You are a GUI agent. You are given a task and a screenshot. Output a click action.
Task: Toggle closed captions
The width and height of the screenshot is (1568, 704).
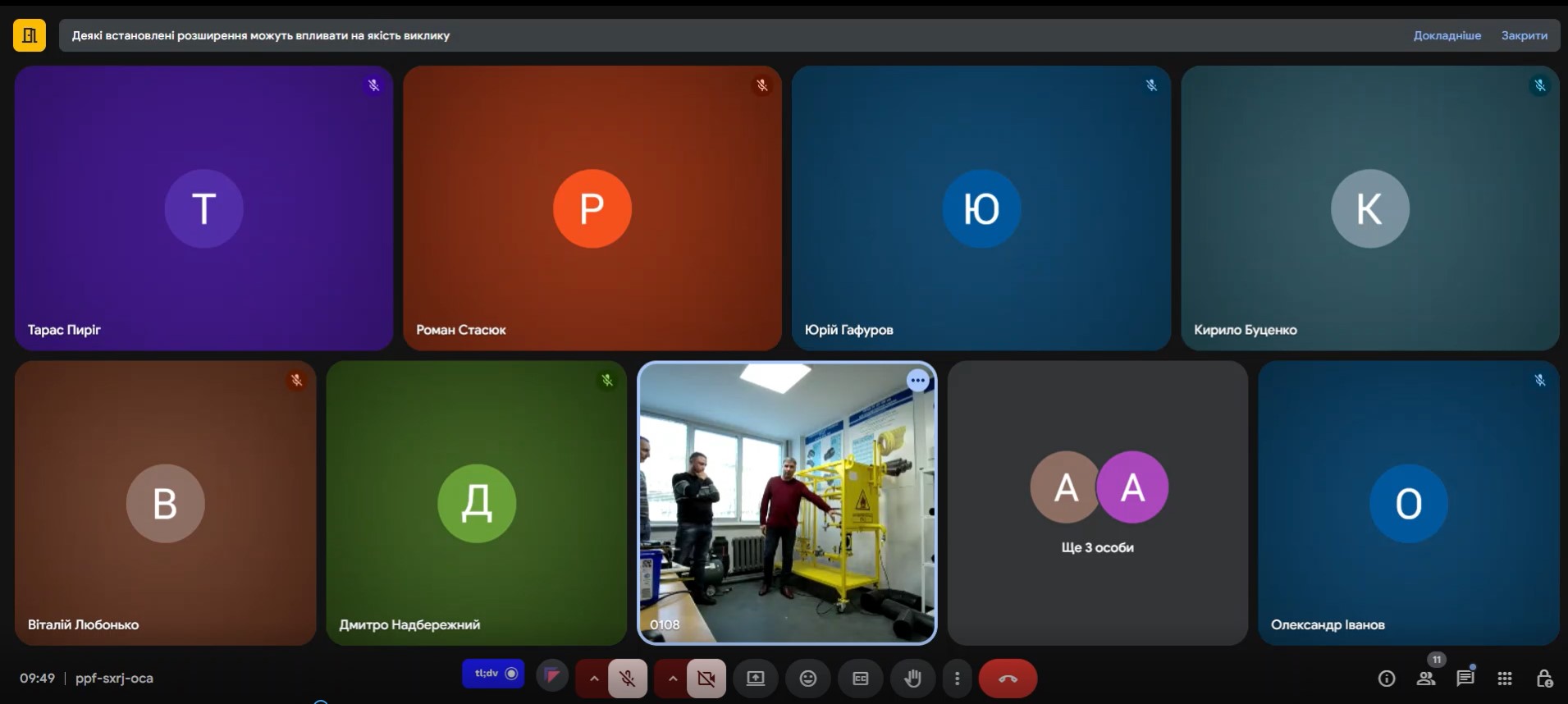pos(860,679)
